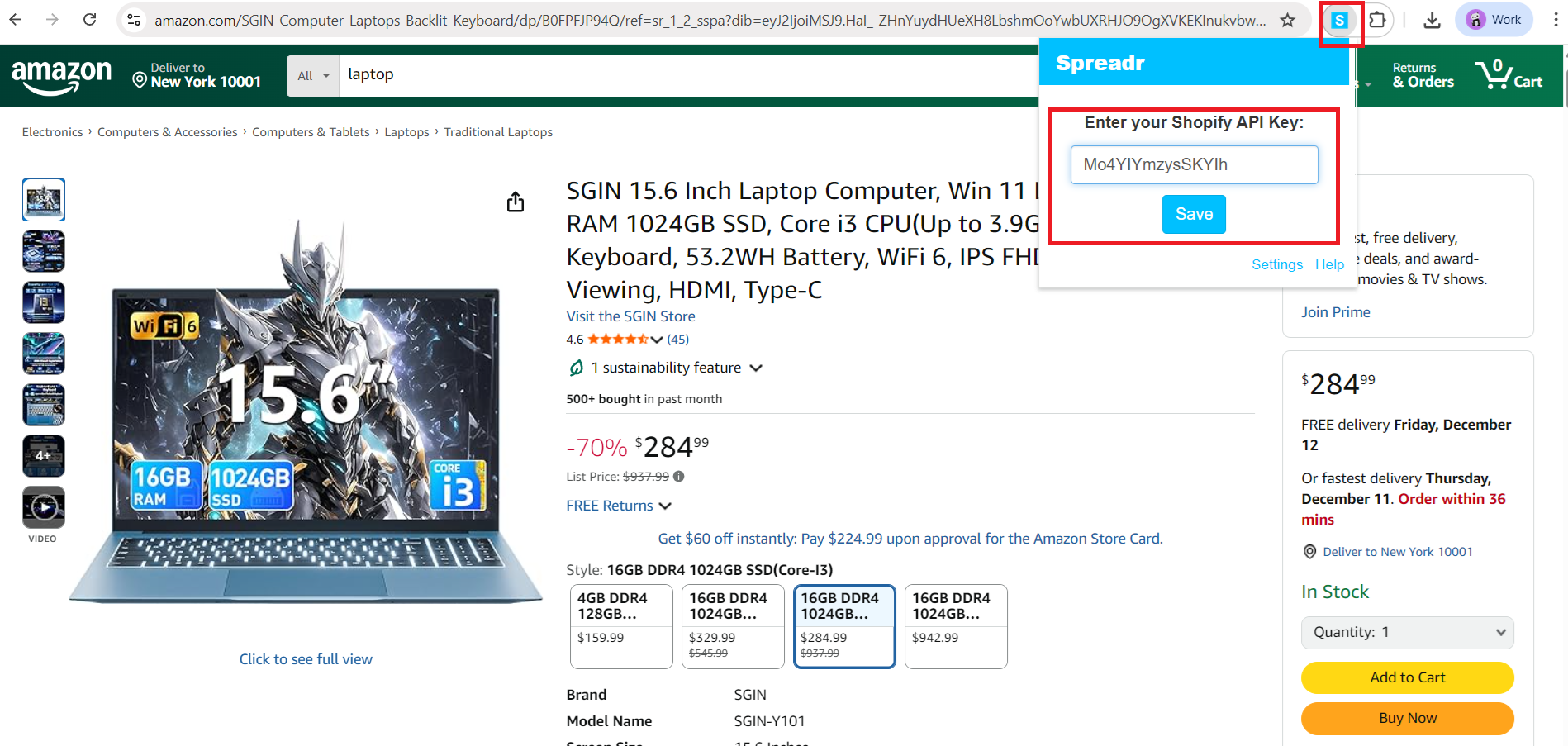1568x746 pixels.
Task: Change delivery location New York 10001
Action: tap(197, 75)
